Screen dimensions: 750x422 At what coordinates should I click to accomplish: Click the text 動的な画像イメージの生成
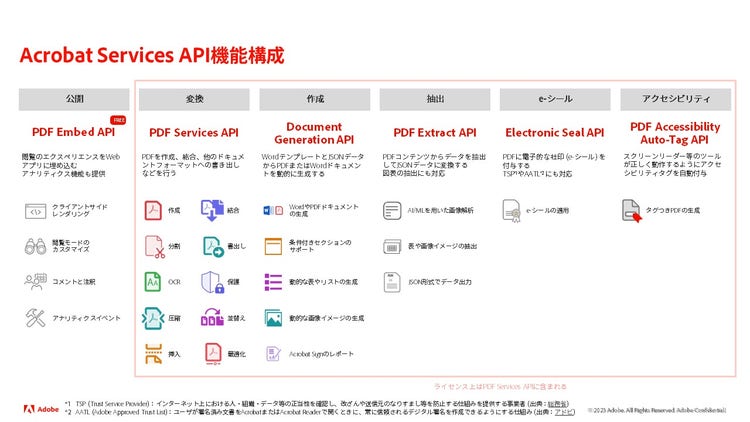point(326,318)
